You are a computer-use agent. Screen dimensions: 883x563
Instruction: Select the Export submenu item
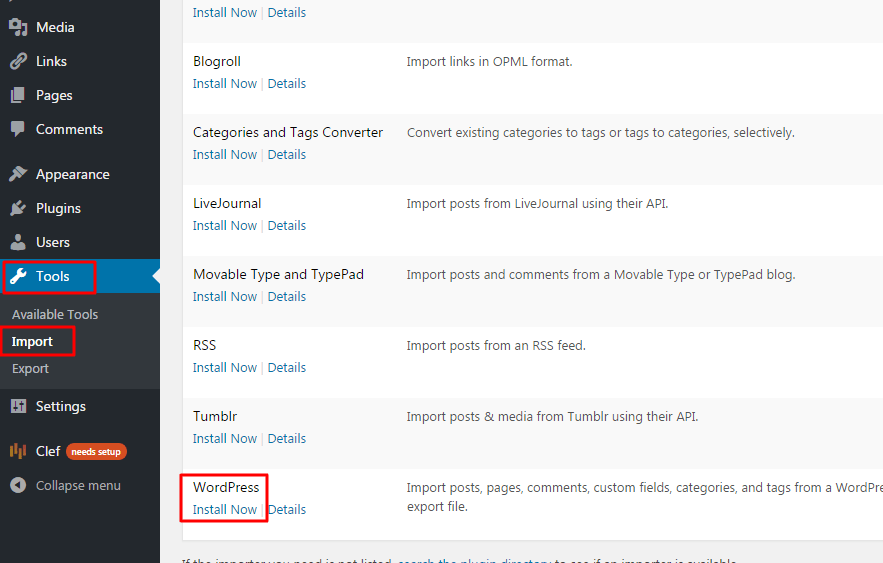tap(30, 368)
